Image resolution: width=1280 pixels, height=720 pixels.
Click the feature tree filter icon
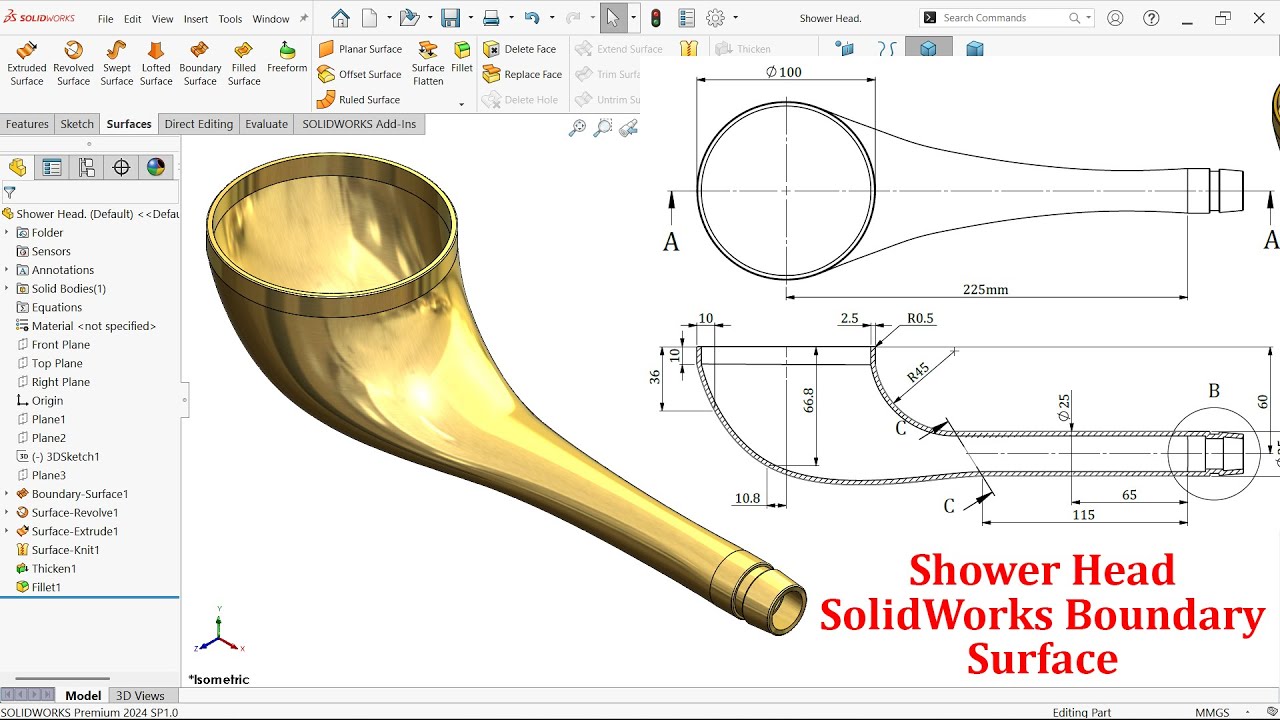(x=9, y=192)
